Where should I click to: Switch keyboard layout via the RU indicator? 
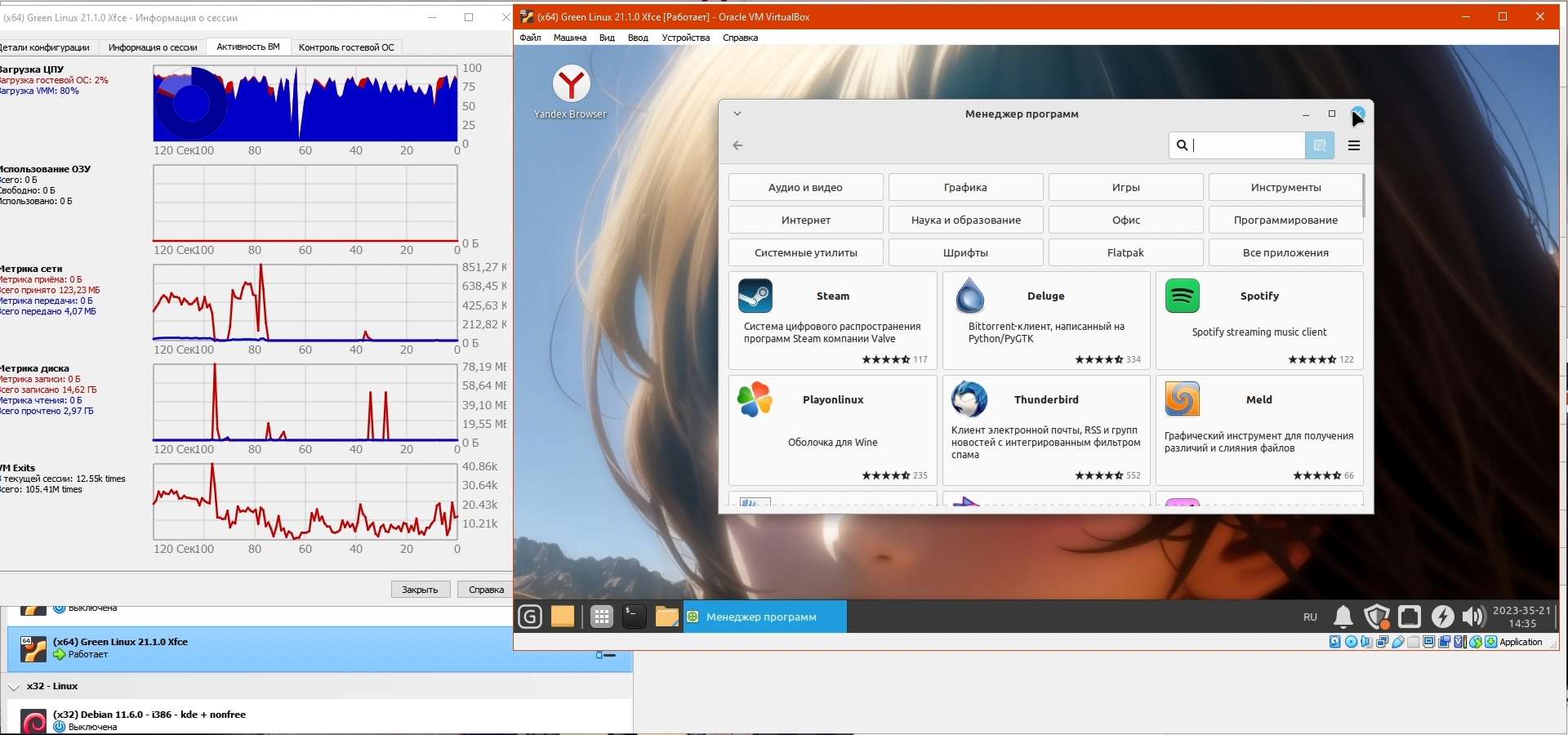pyautogui.click(x=1310, y=617)
